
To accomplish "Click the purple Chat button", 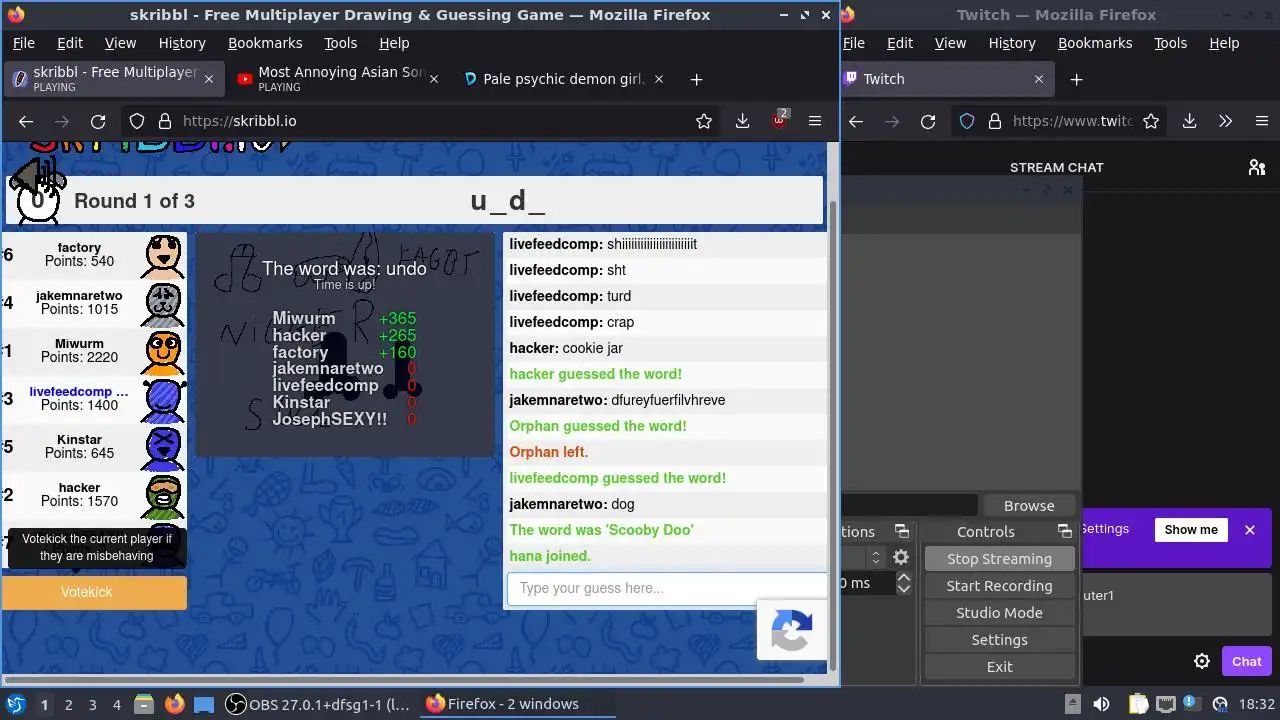I will [1247, 661].
